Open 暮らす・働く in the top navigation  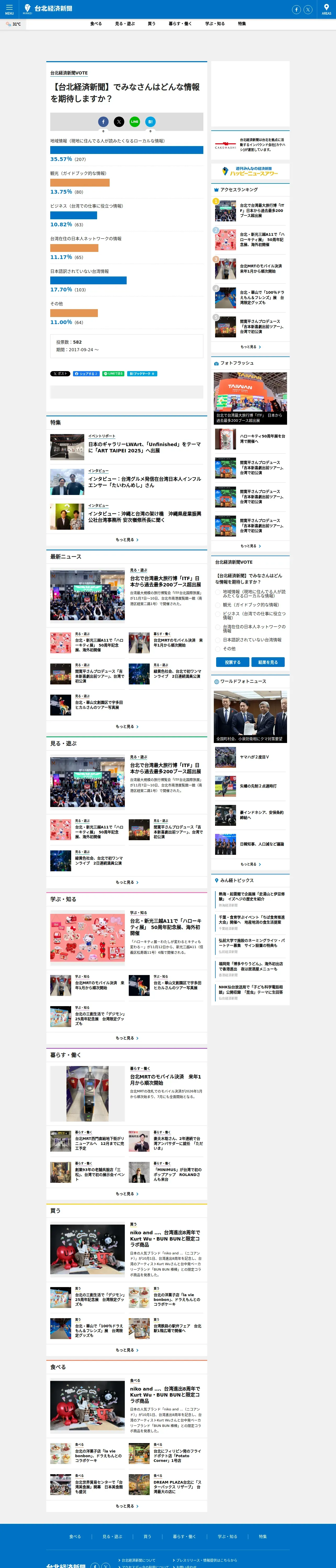pyautogui.click(x=181, y=24)
